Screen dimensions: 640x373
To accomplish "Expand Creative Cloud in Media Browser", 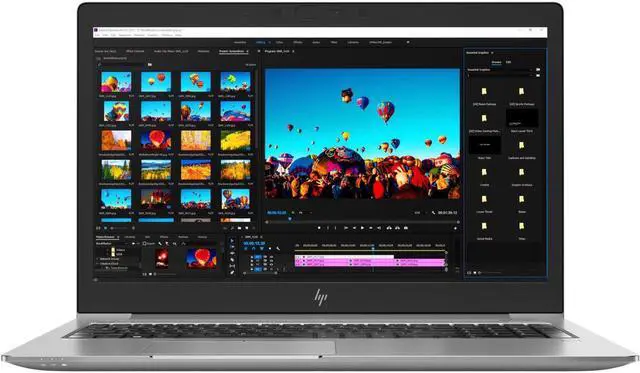I will [97, 264].
